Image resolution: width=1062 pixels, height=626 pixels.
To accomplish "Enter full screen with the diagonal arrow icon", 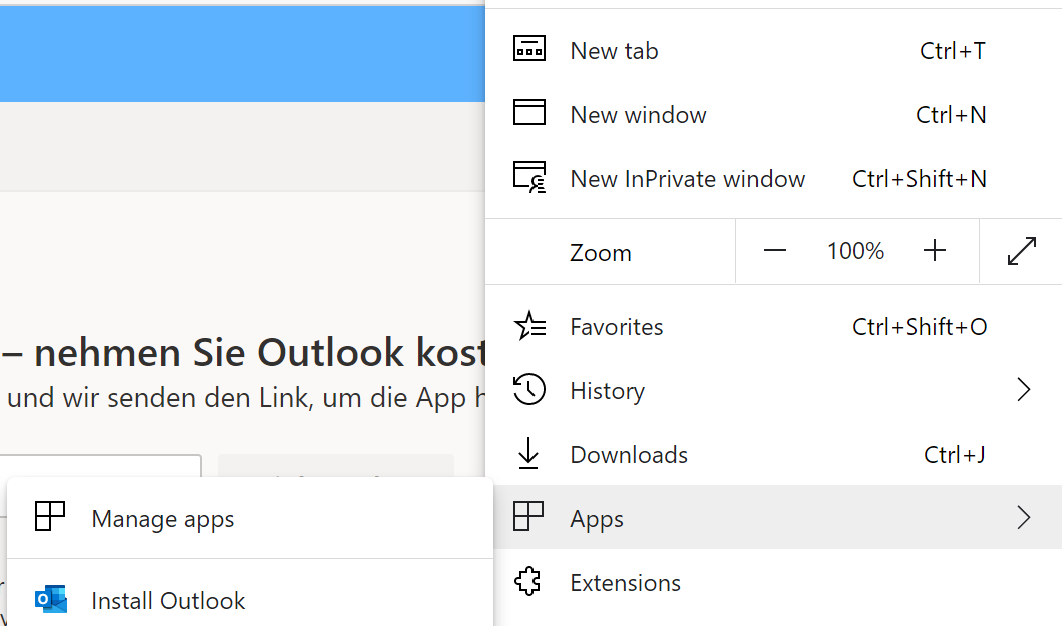I will pyautogui.click(x=1021, y=251).
